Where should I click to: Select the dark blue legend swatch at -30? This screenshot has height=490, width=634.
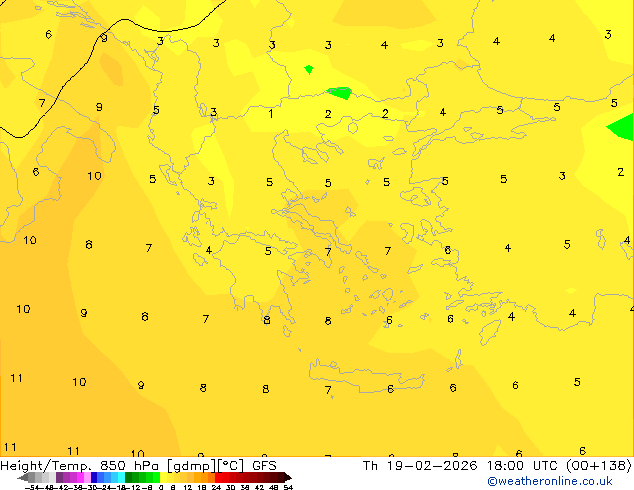coord(94,477)
